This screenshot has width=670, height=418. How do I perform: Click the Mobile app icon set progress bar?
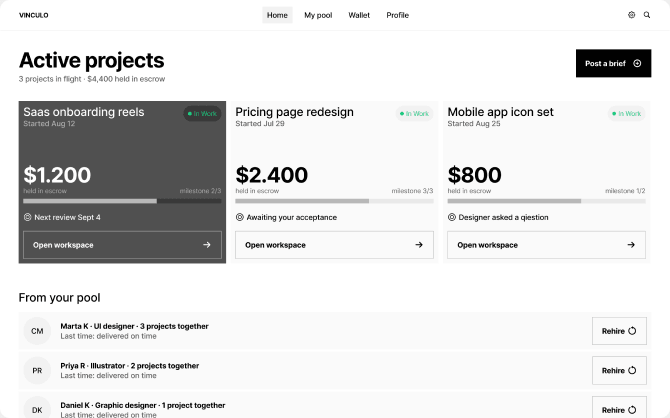tap(547, 201)
